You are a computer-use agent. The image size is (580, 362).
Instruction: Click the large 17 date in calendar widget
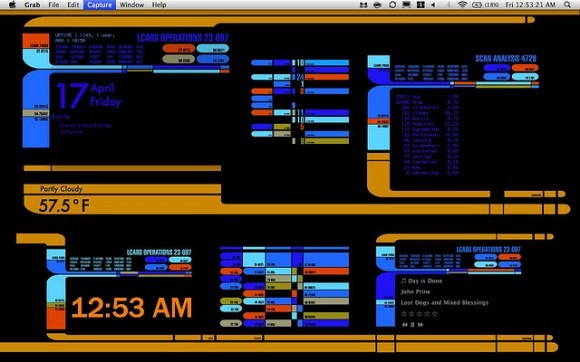tap(72, 96)
